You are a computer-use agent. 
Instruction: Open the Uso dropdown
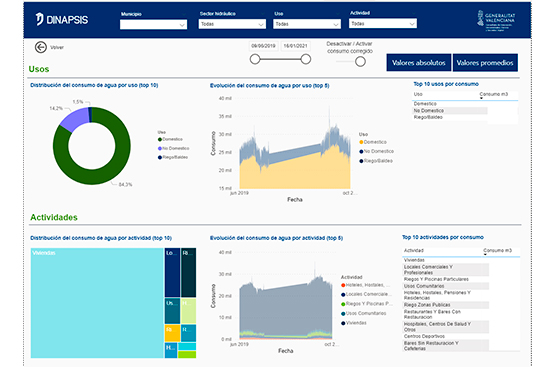click(x=307, y=24)
